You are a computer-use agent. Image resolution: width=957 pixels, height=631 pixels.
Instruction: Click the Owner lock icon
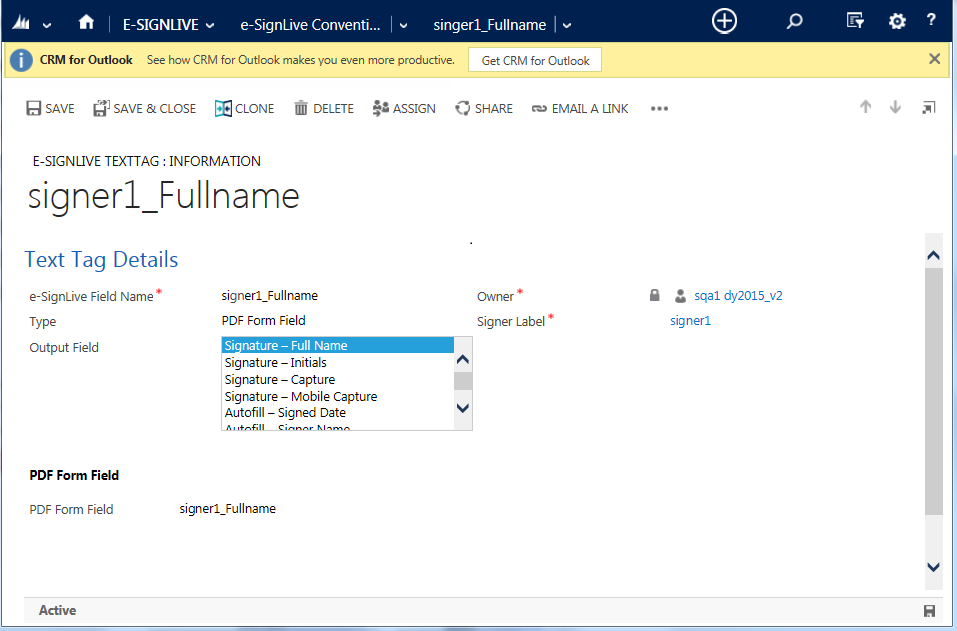click(x=654, y=295)
